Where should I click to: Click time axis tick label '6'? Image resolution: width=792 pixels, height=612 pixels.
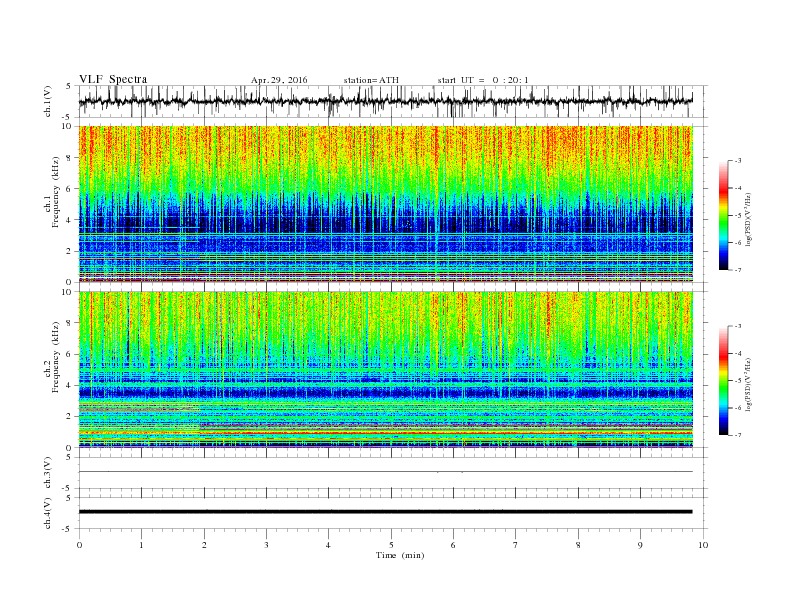tap(453, 545)
